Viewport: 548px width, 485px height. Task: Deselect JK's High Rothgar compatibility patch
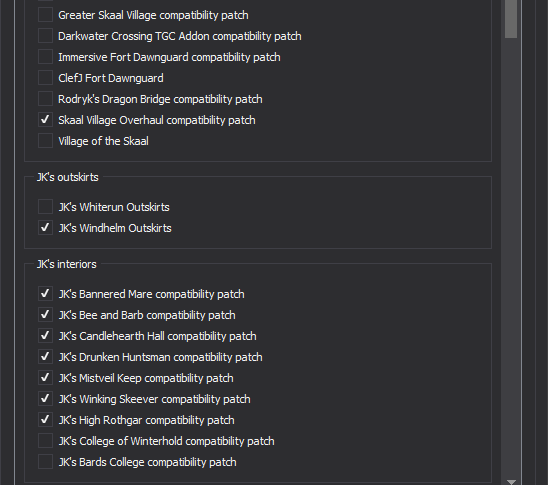point(45,420)
